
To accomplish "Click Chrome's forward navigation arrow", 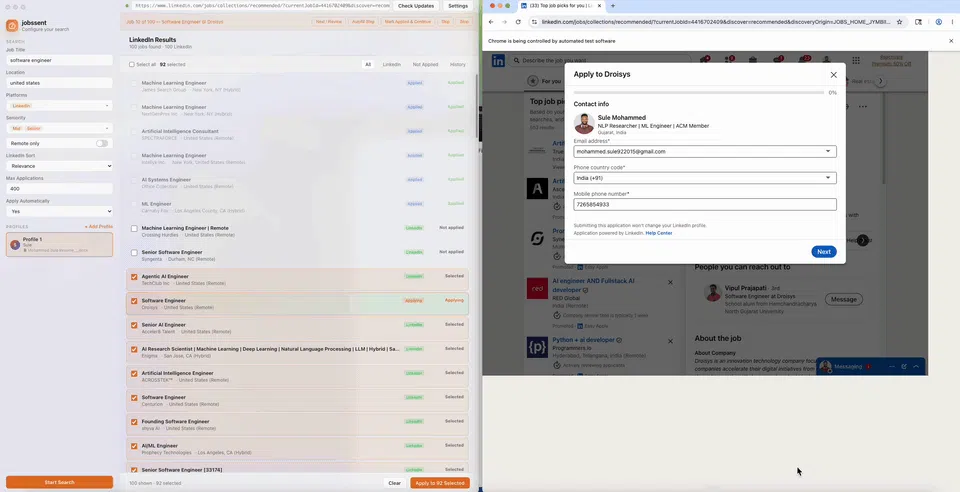I will pos(504,22).
